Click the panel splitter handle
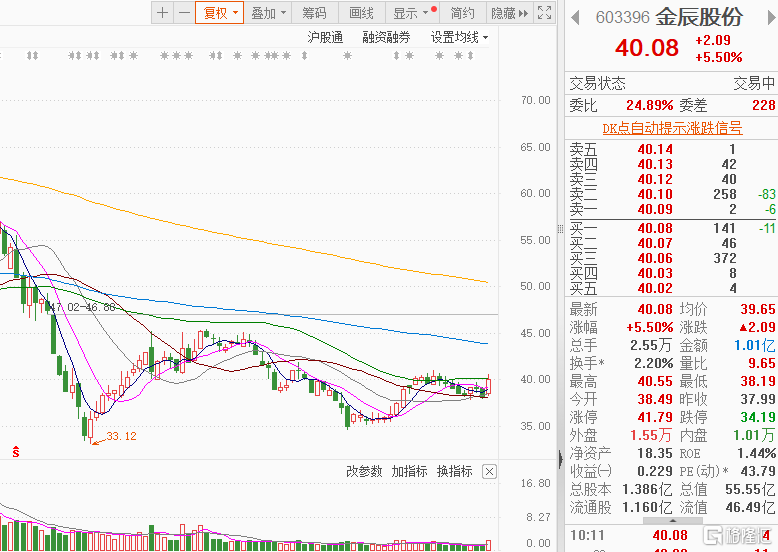The height and width of the screenshot is (552, 778). pos(561,229)
